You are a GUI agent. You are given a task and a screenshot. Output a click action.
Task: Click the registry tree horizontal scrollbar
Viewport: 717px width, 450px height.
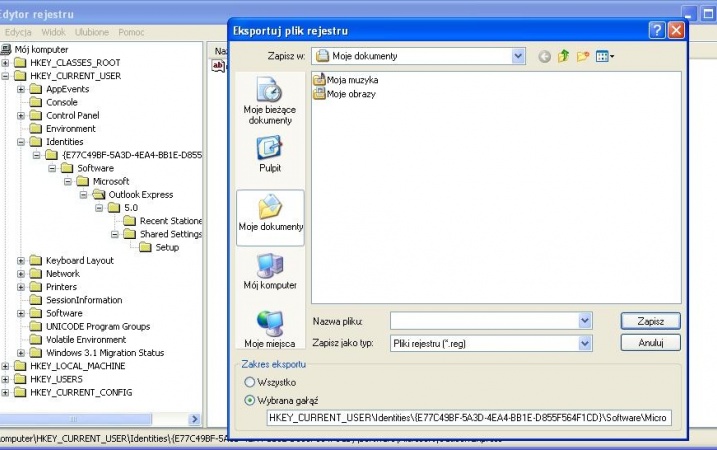click(75, 419)
